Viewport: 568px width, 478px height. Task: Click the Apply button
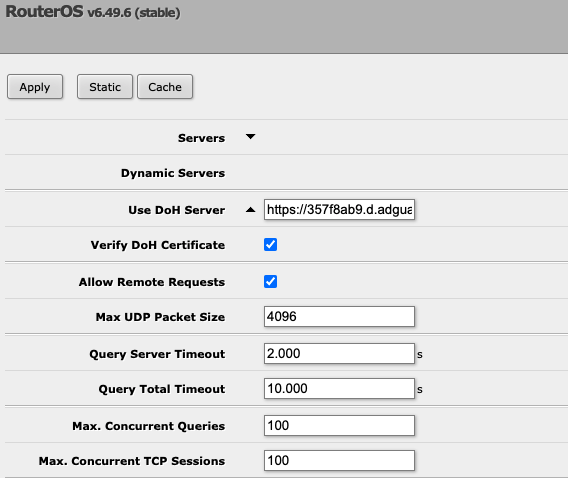click(35, 87)
